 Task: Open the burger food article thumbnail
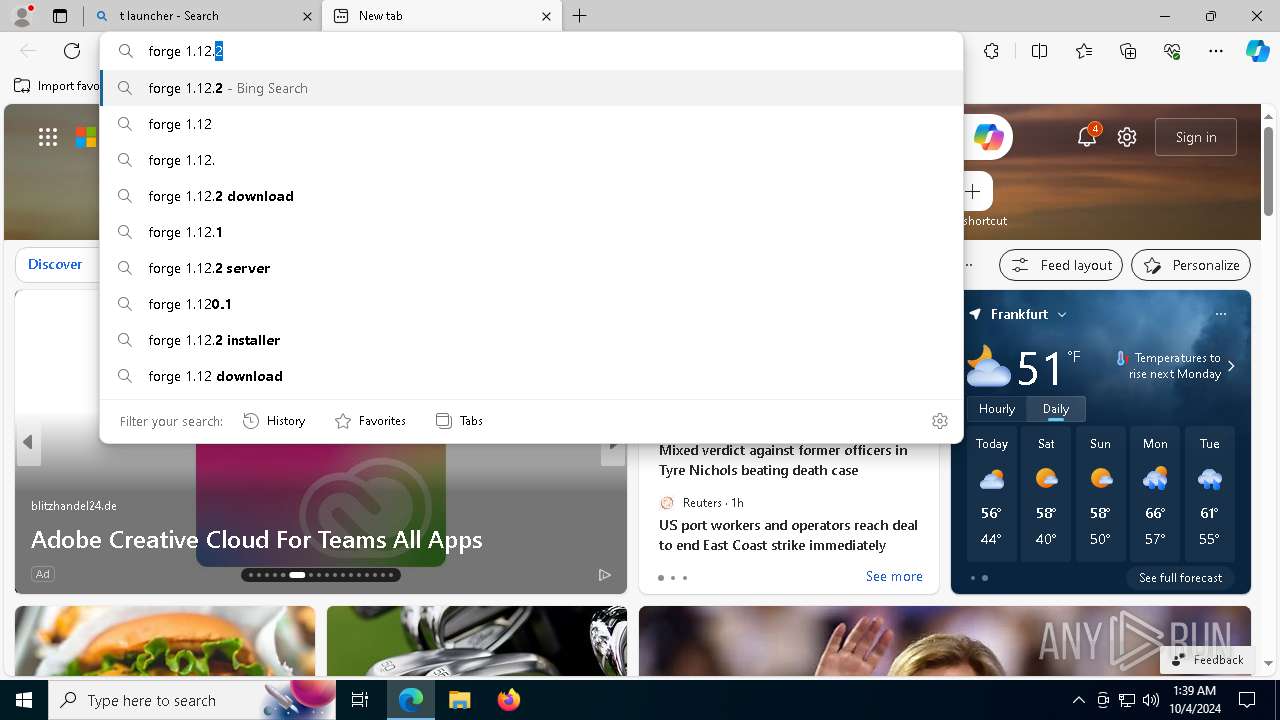click(x=165, y=642)
